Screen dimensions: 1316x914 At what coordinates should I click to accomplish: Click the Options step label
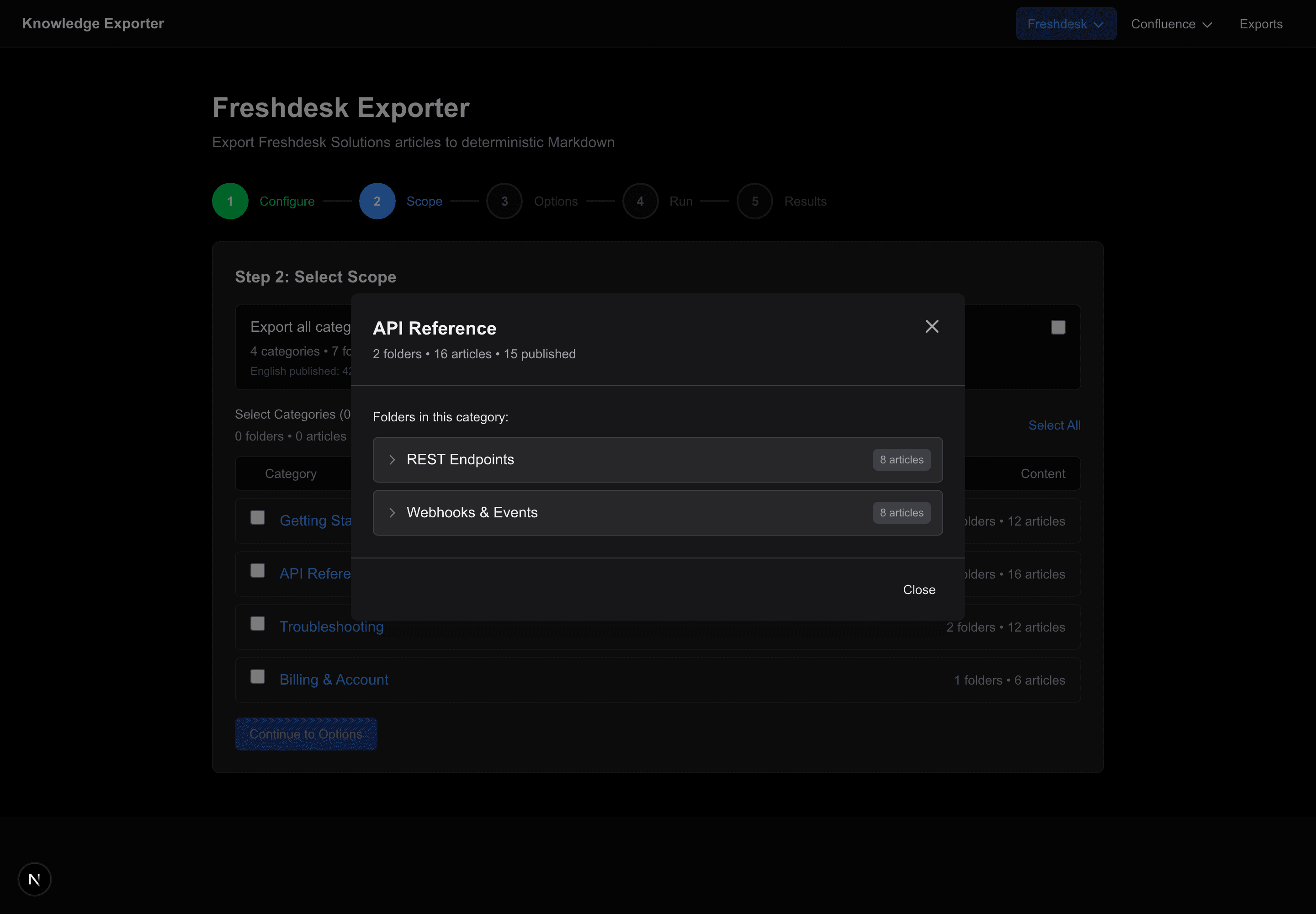point(556,201)
